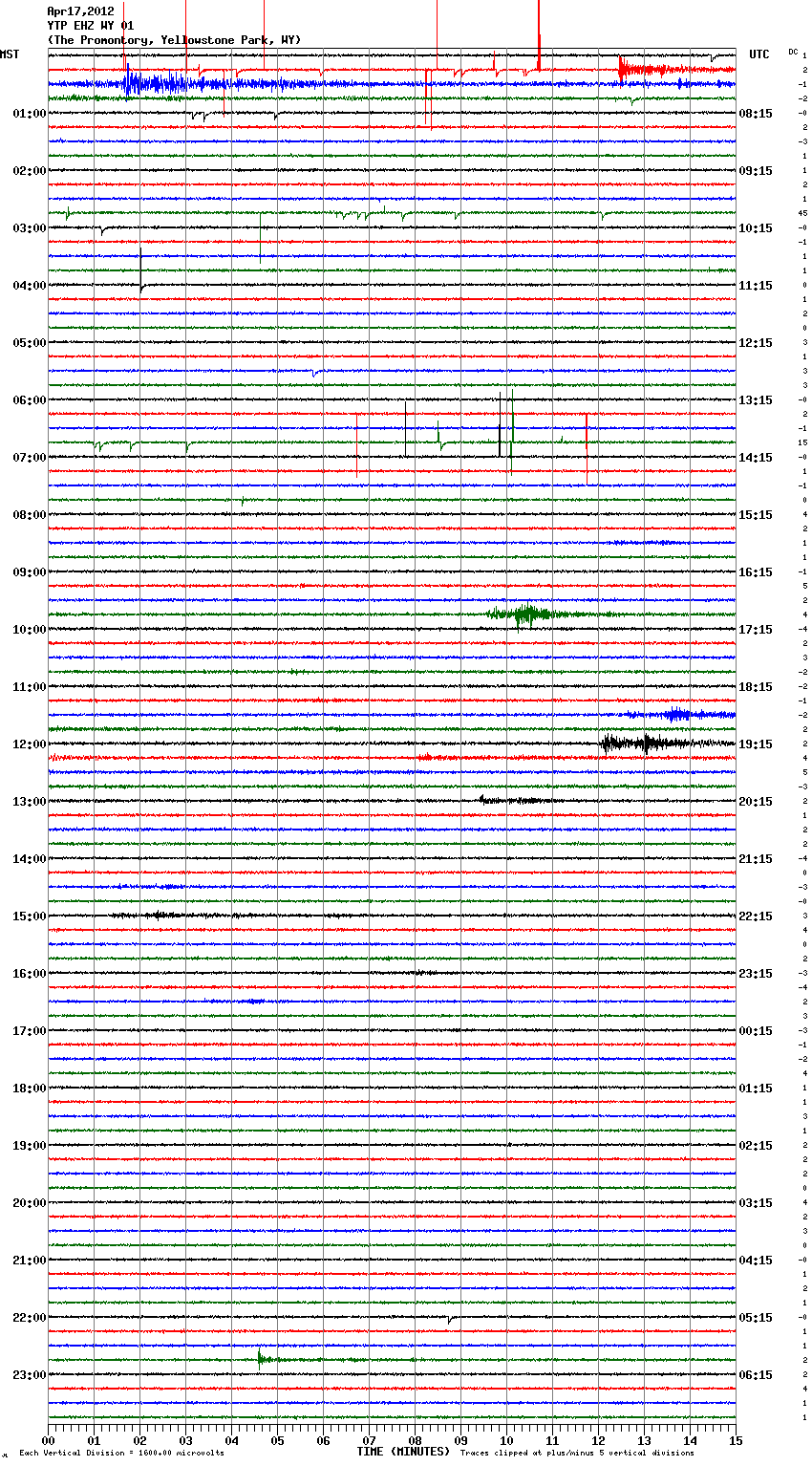Pick the 14:15 UTC time label

click(x=756, y=458)
